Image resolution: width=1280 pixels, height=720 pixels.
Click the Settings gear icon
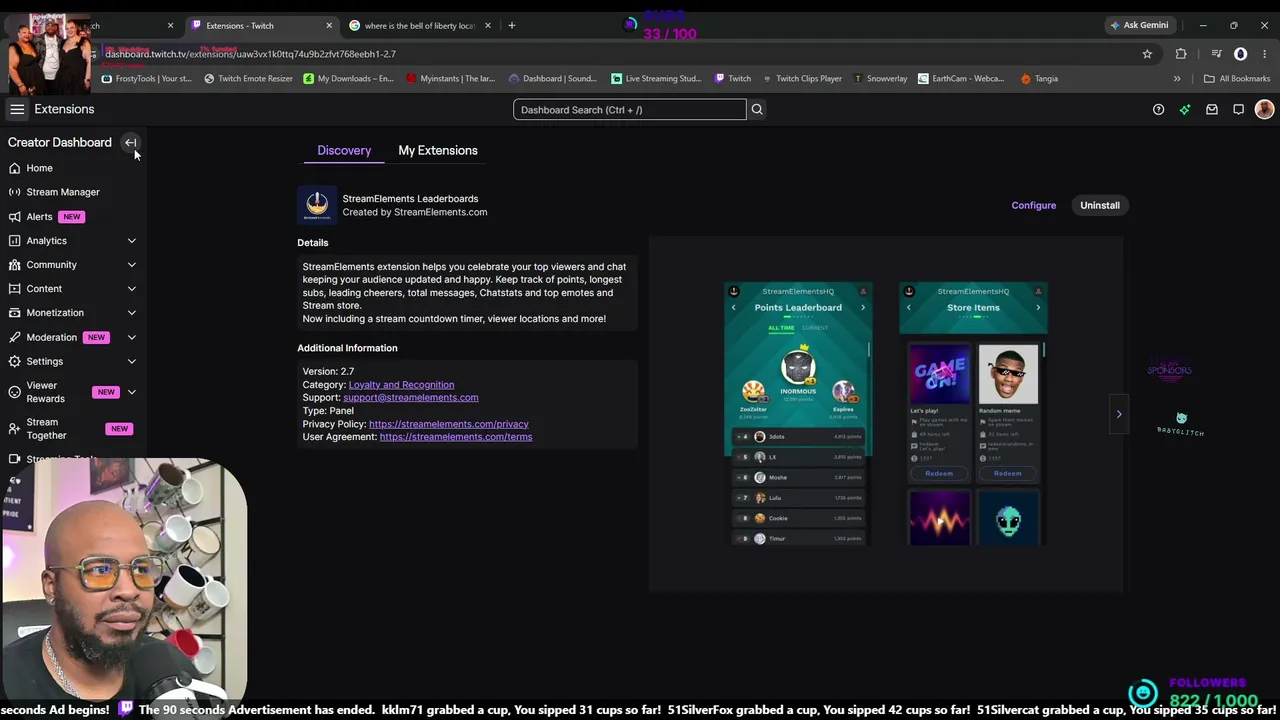coord(14,361)
